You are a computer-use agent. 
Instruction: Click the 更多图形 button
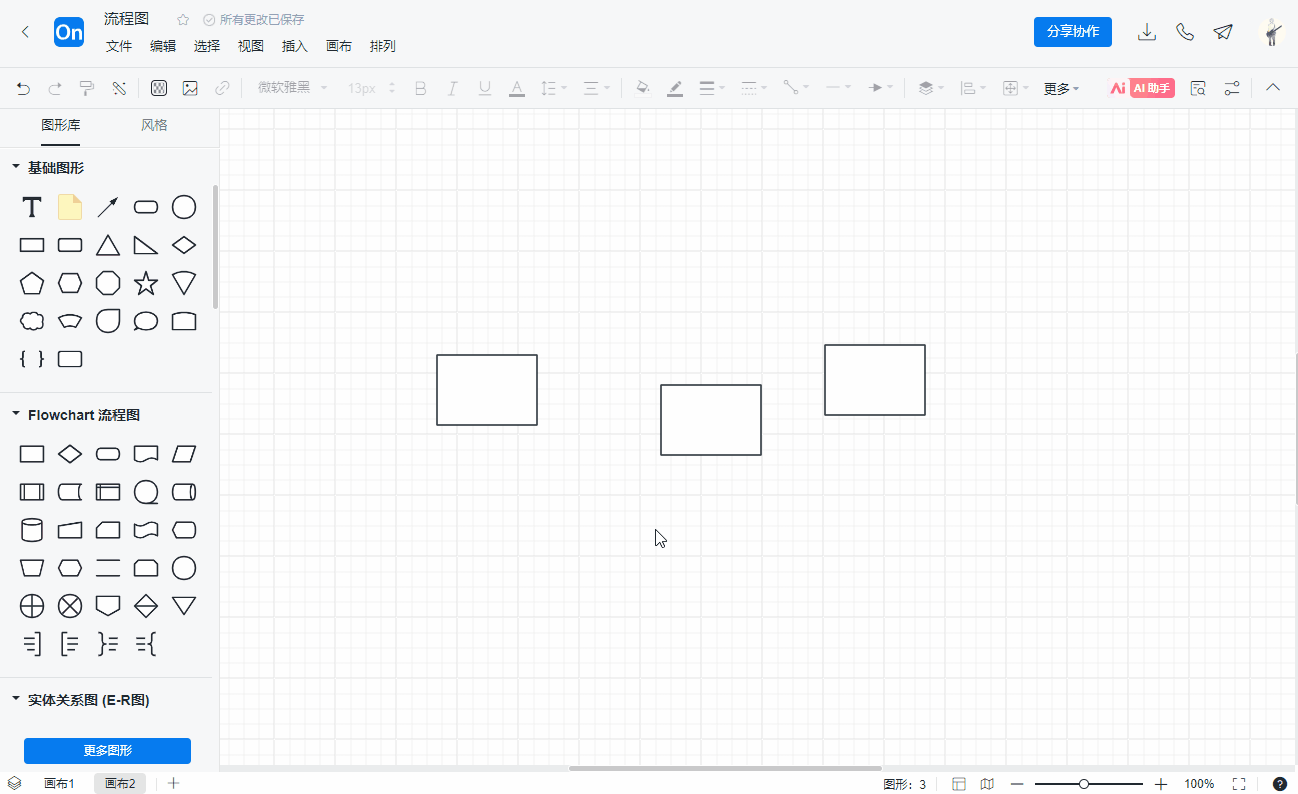pos(107,751)
